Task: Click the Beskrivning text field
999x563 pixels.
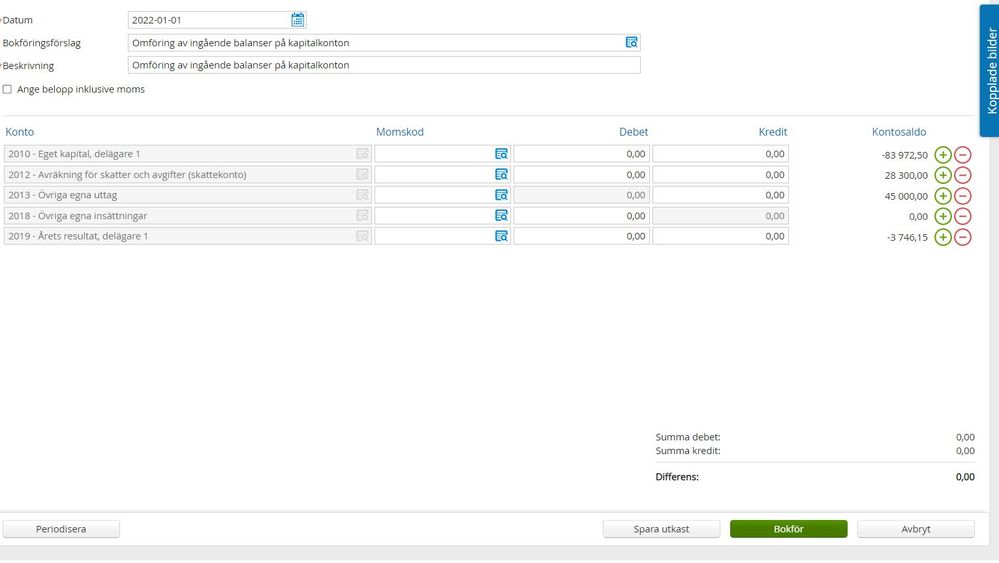Action: click(x=384, y=65)
